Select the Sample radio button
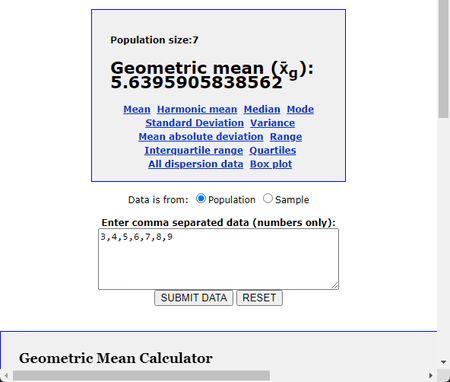This screenshot has height=382, width=450. tap(267, 199)
